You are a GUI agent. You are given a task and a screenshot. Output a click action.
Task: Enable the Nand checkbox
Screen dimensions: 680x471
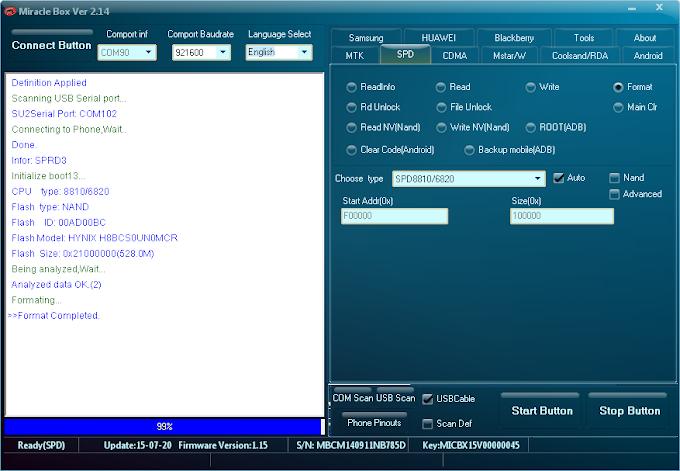[x=614, y=178]
